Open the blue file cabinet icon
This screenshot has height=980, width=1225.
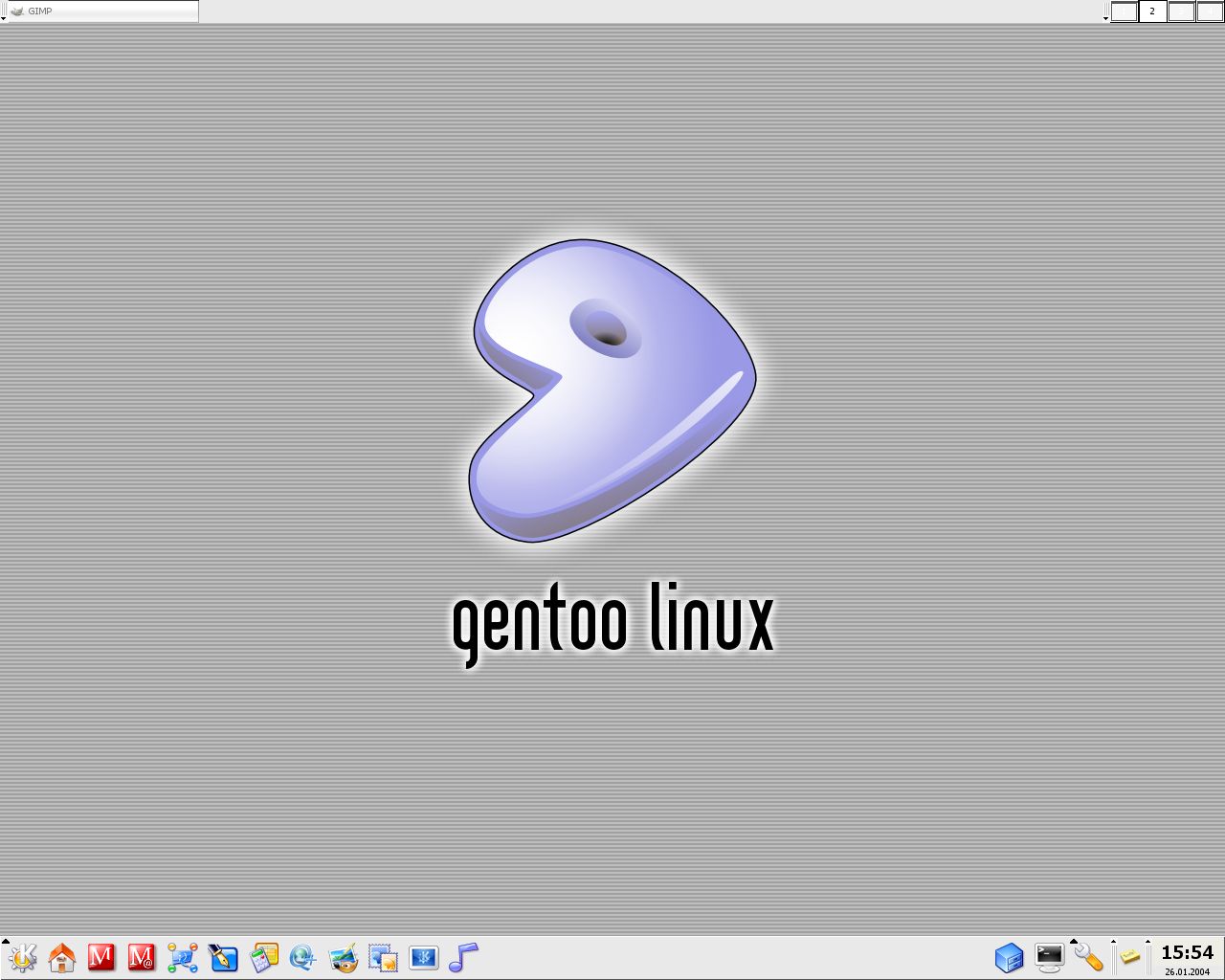click(1009, 957)
